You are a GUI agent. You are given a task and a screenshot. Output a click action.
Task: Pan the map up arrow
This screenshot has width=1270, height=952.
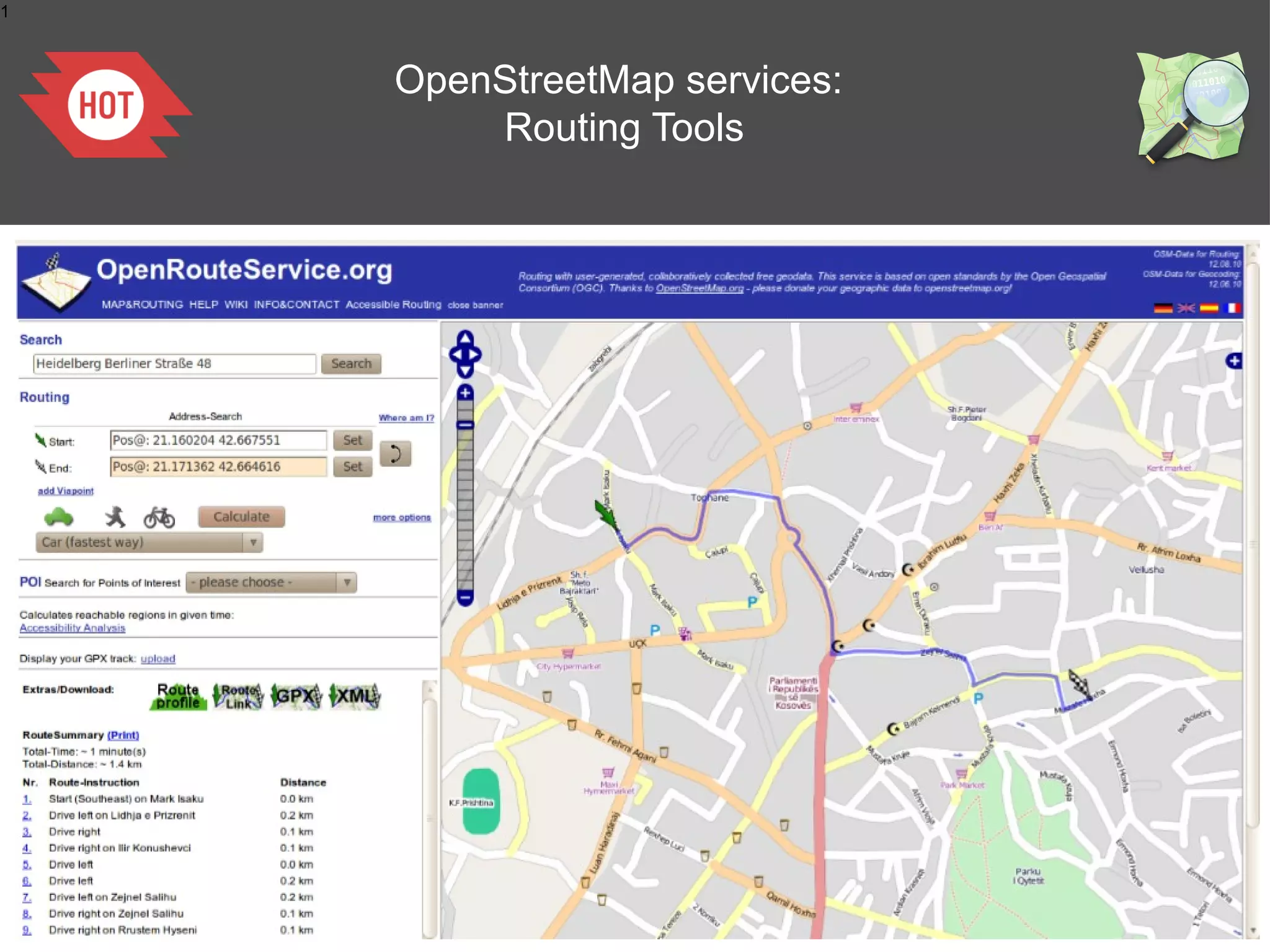pos(465,338)
